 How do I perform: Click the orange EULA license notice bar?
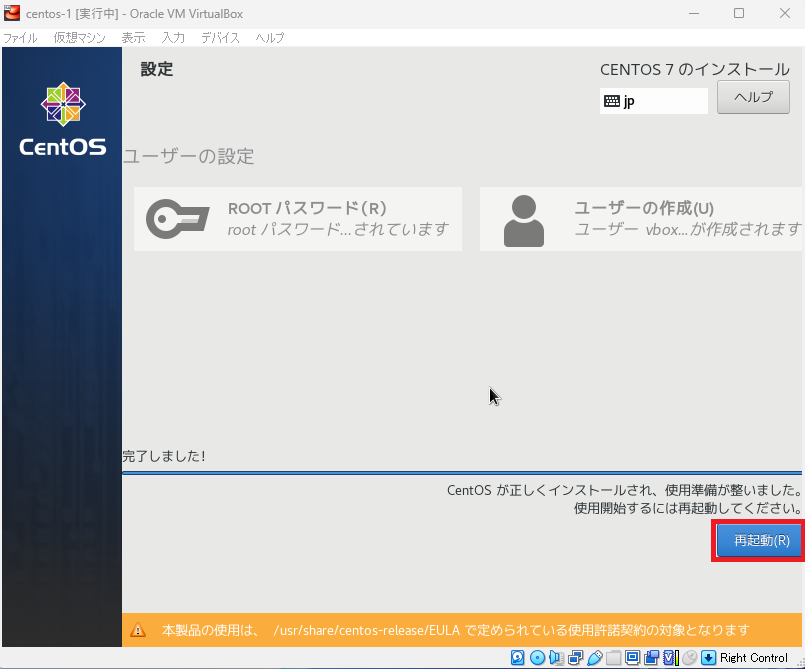[462, 630]
